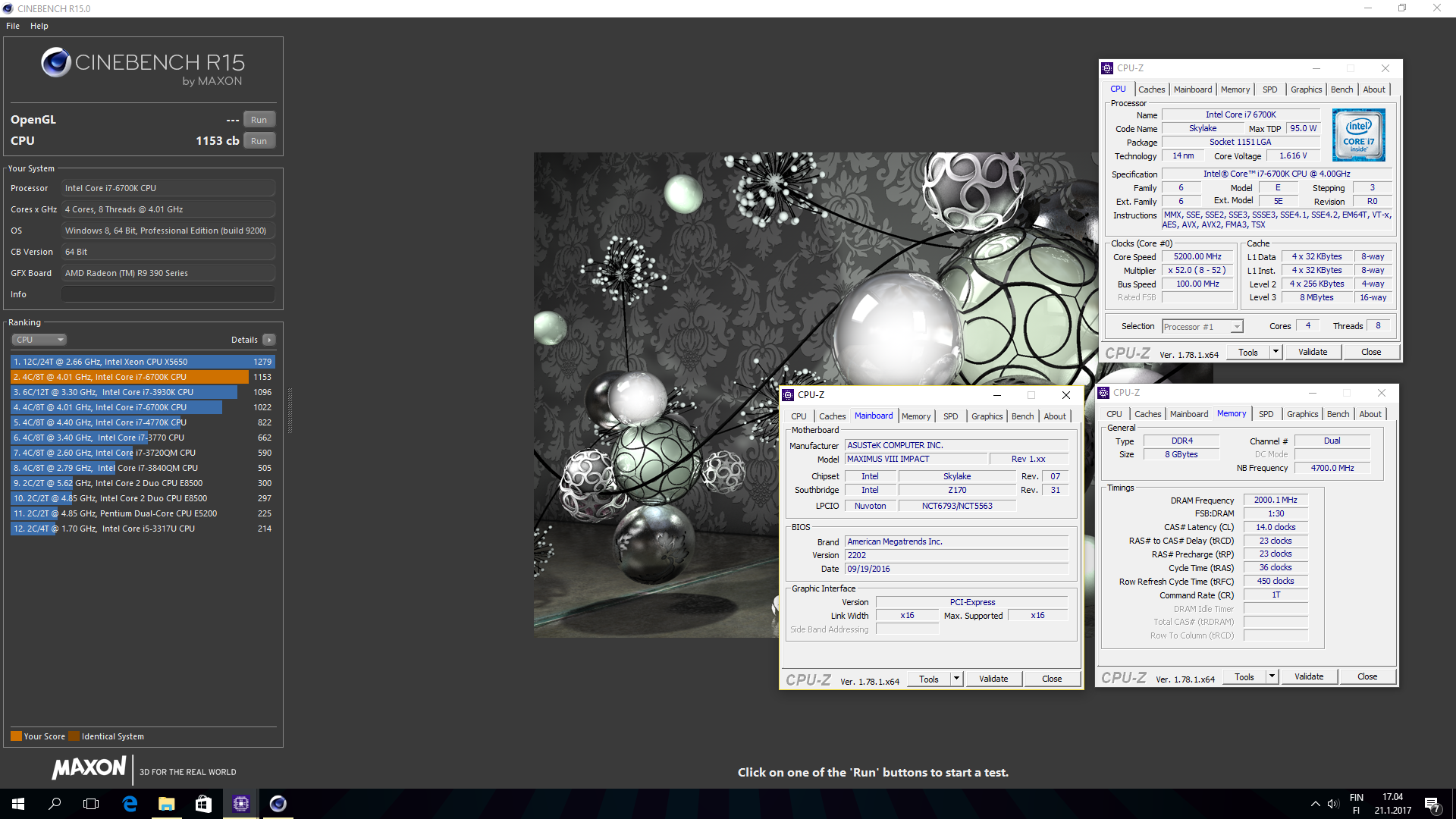Click Tools in Mainboard CPU-Z window

pos(928,679)
